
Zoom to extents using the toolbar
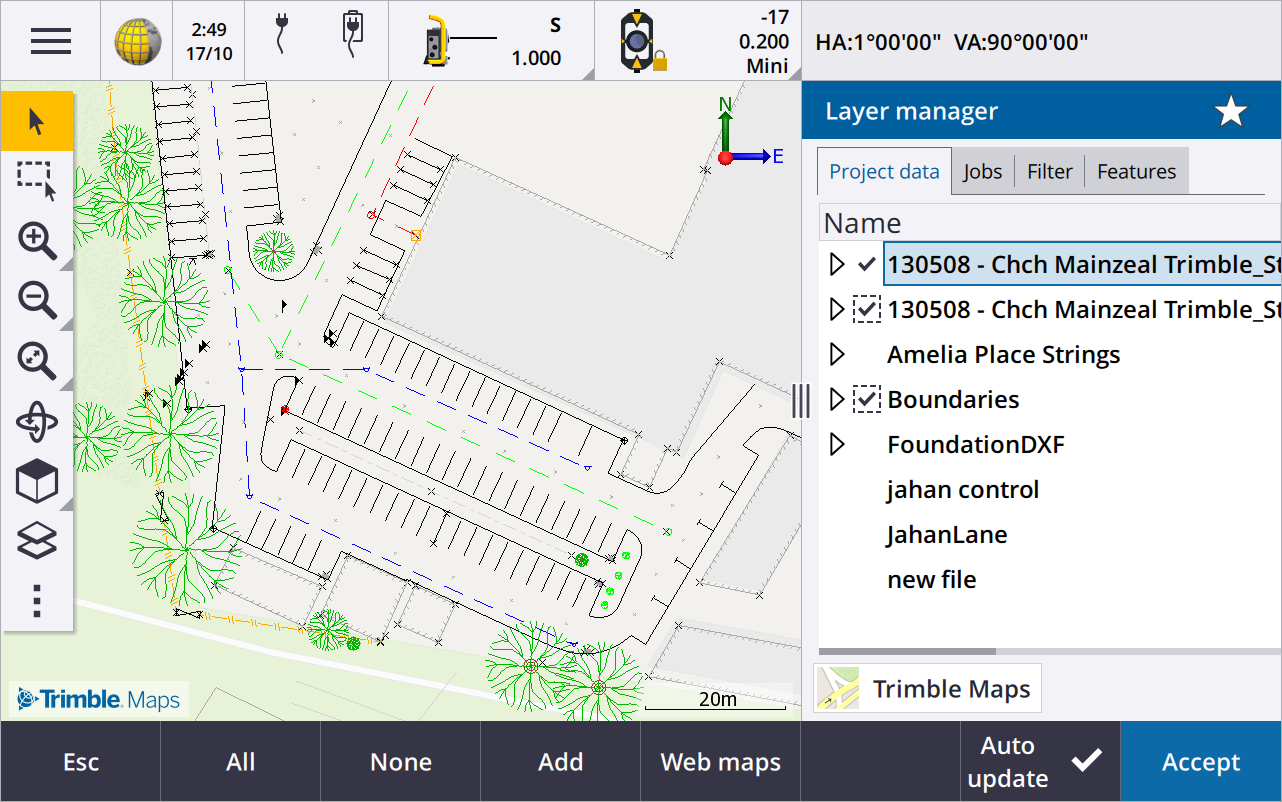(37, 361)
